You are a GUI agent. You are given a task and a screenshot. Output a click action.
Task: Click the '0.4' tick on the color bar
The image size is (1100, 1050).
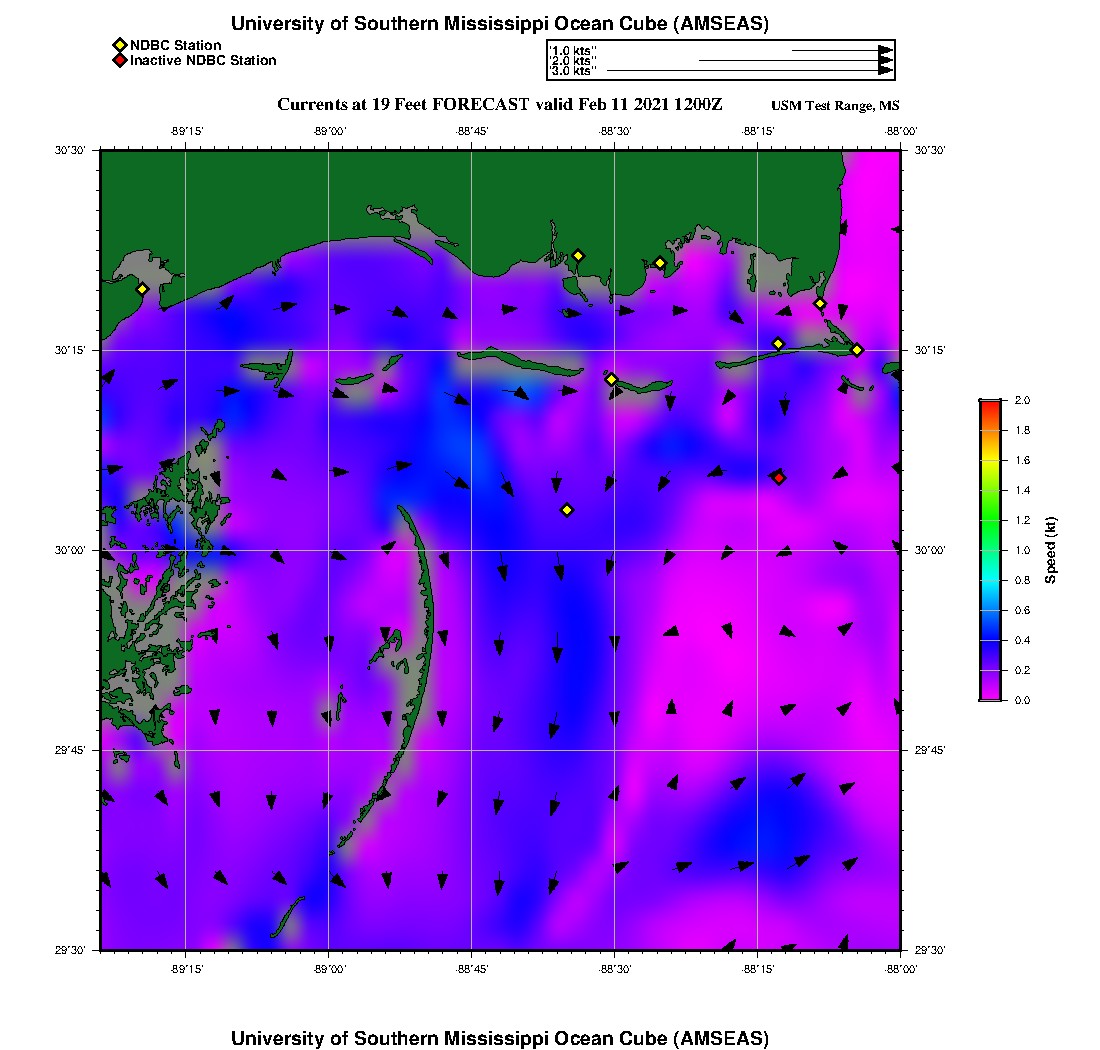(1022, 640)
